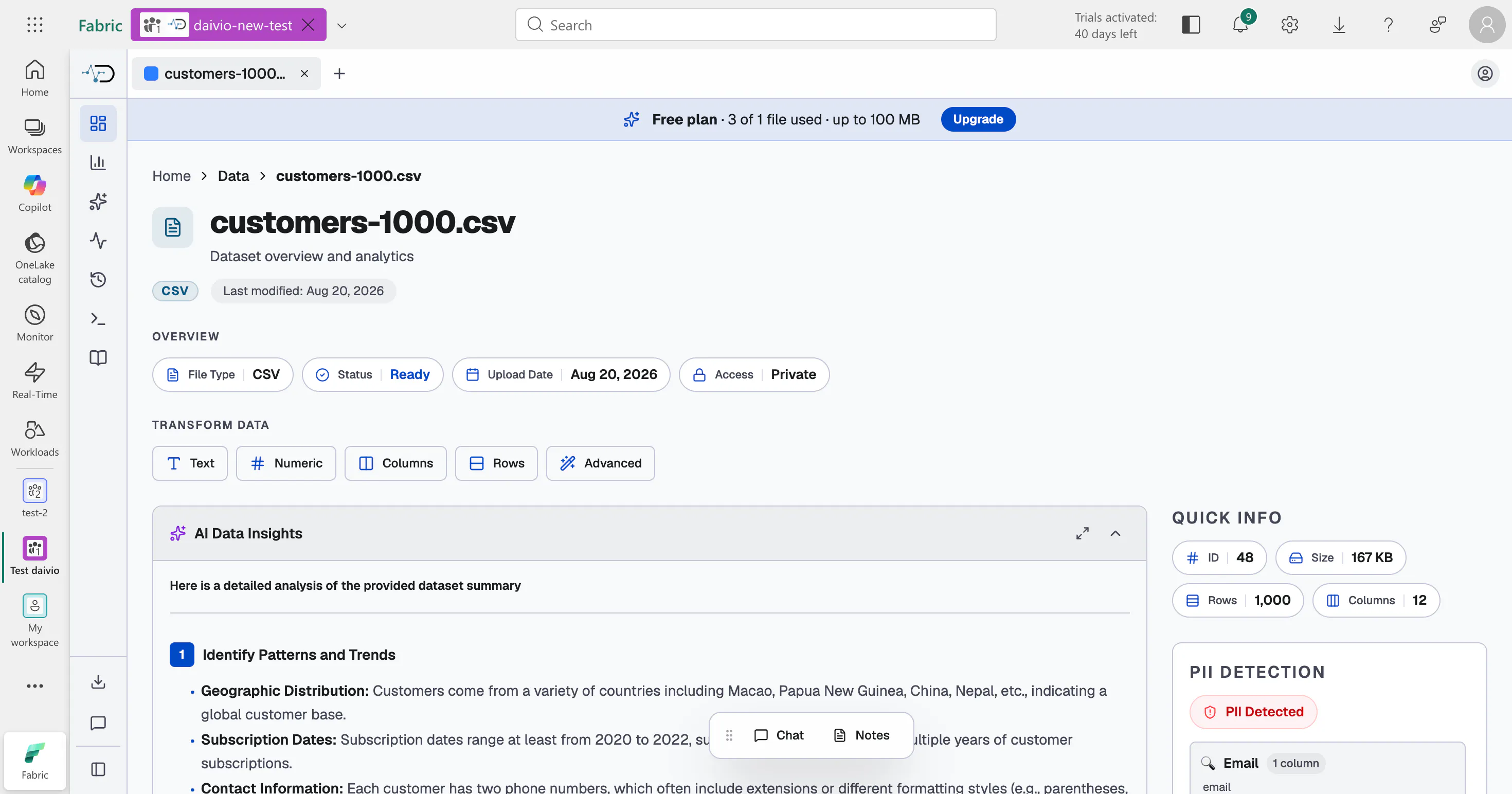The width and height of the screenshot is (1512, 794).
Task: Open the floating Notes button
Action: click(x=861, y=735)
